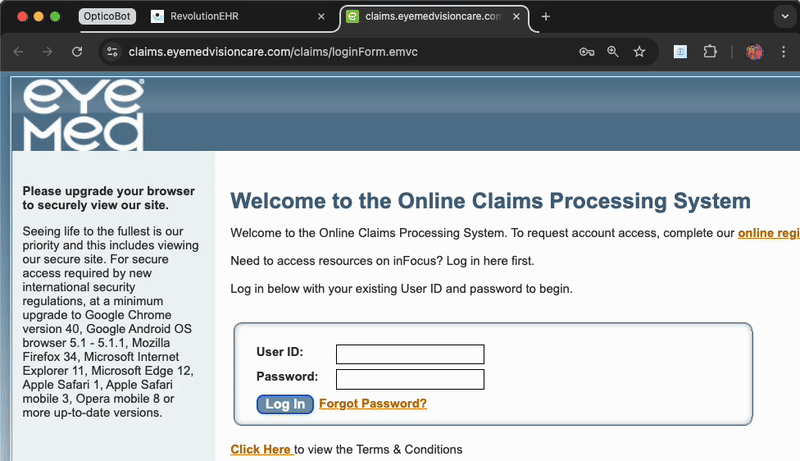This screenshot has width=800, height=461.
Task: Open the saved passwords key icon
Action: click(x=587, y=52)
